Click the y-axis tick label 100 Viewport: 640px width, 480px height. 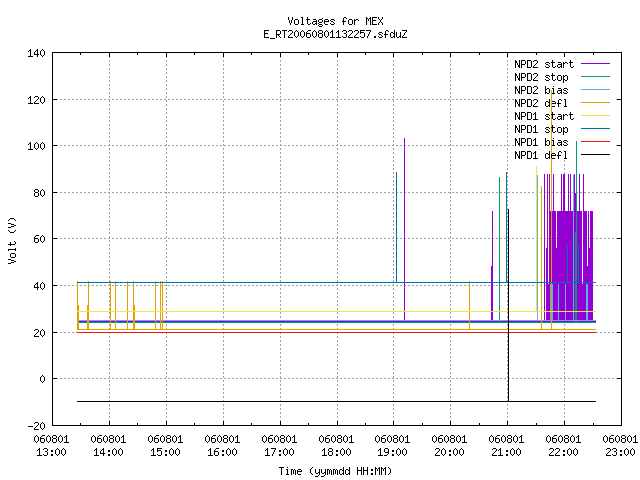36,146
